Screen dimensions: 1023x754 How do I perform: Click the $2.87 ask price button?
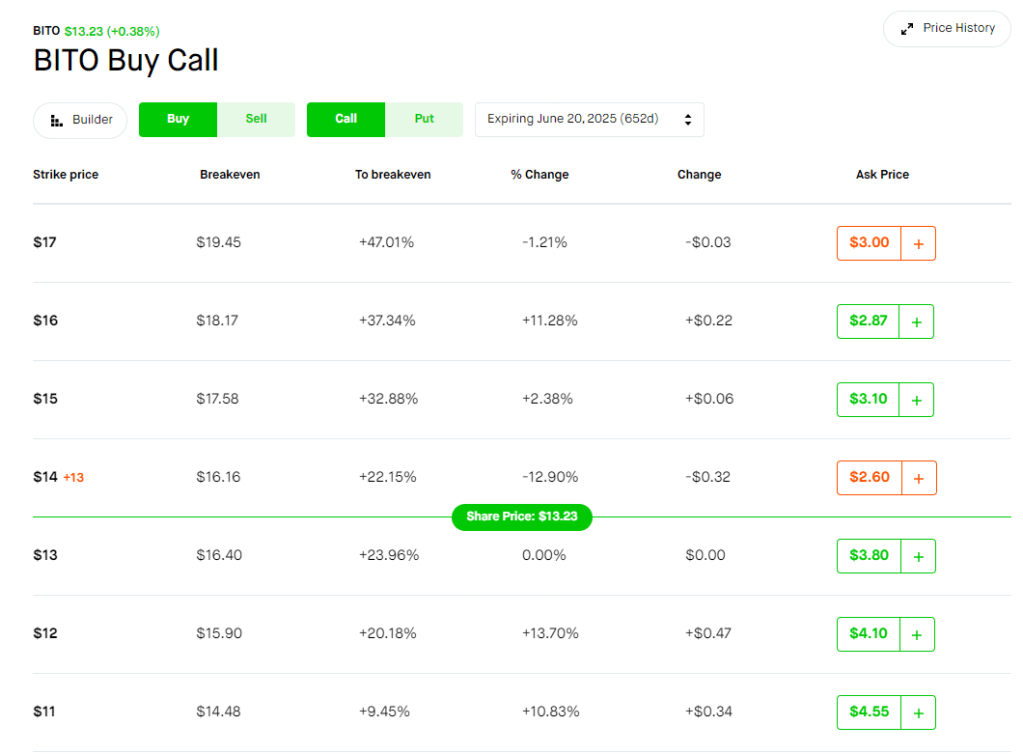(x=867, y=321)
